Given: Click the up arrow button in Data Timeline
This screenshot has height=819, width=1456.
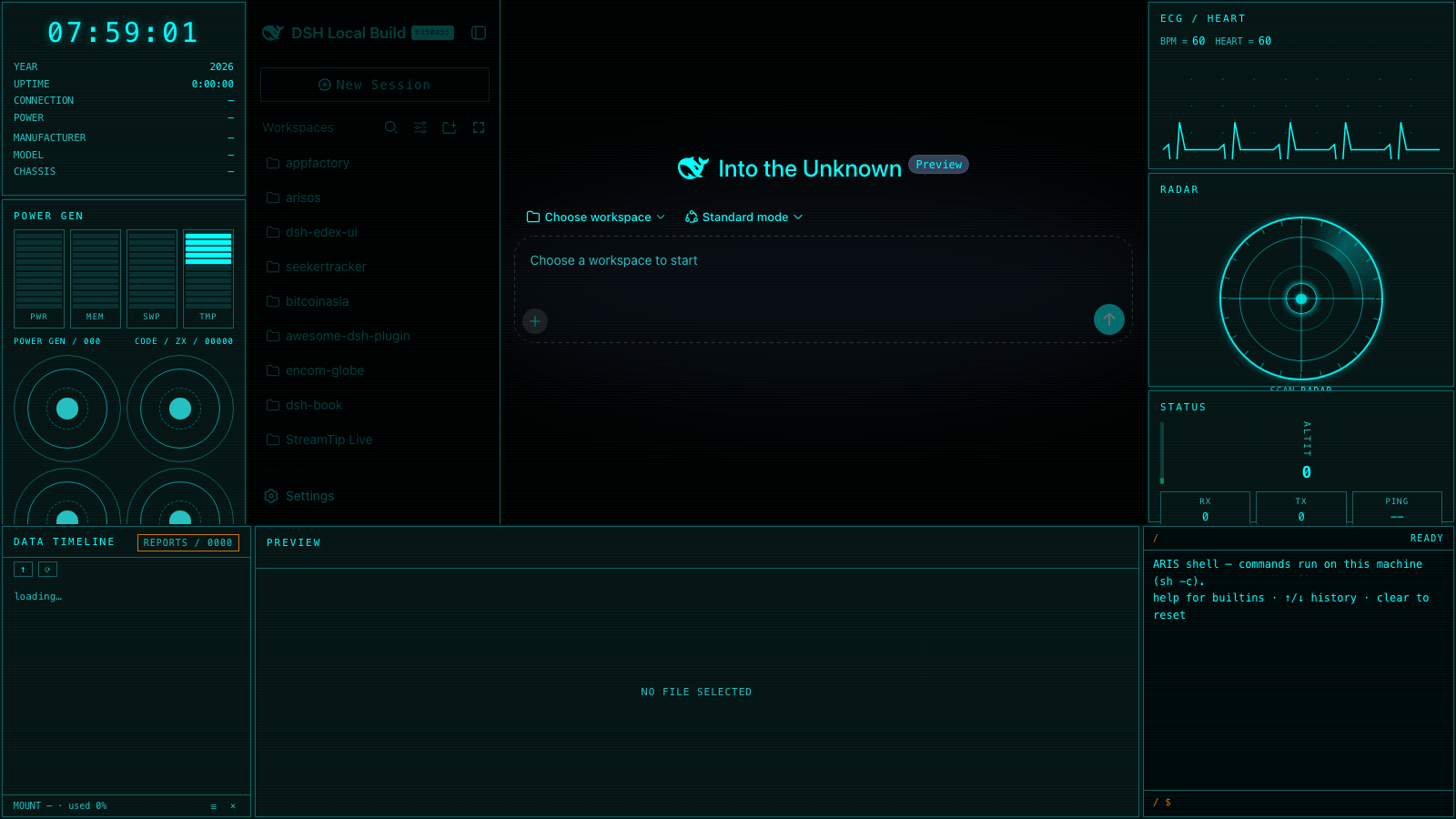Looking at the screenshot, I should click(24, 570).
